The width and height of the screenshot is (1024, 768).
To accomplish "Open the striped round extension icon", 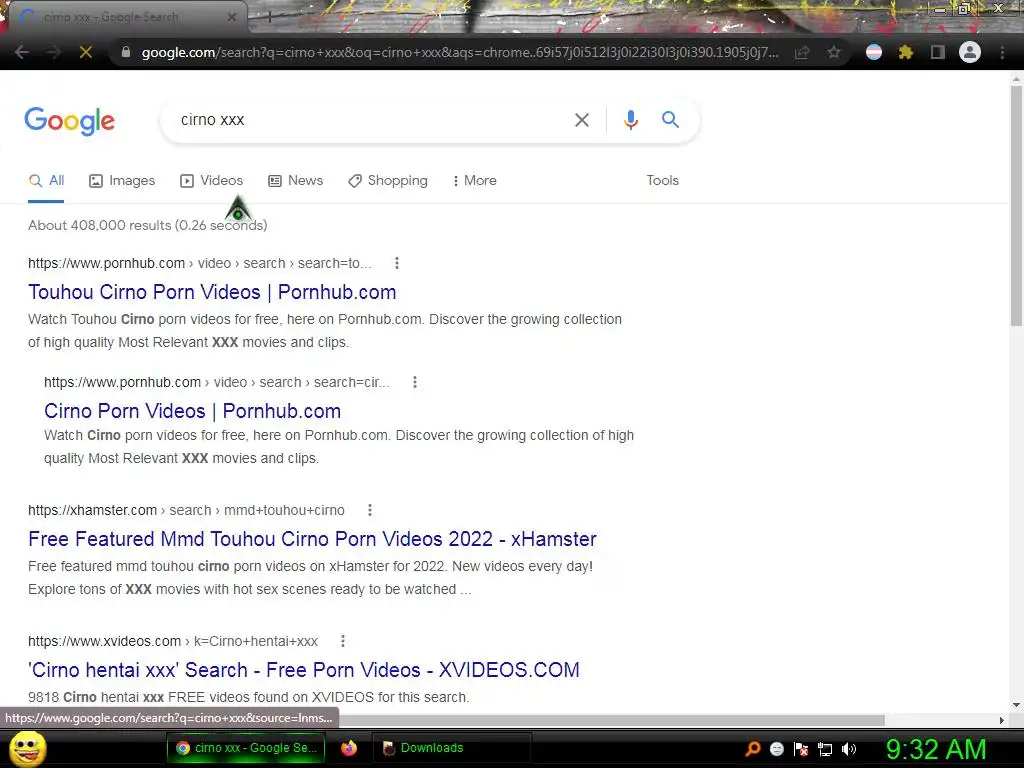I will (x=874, y=52).
